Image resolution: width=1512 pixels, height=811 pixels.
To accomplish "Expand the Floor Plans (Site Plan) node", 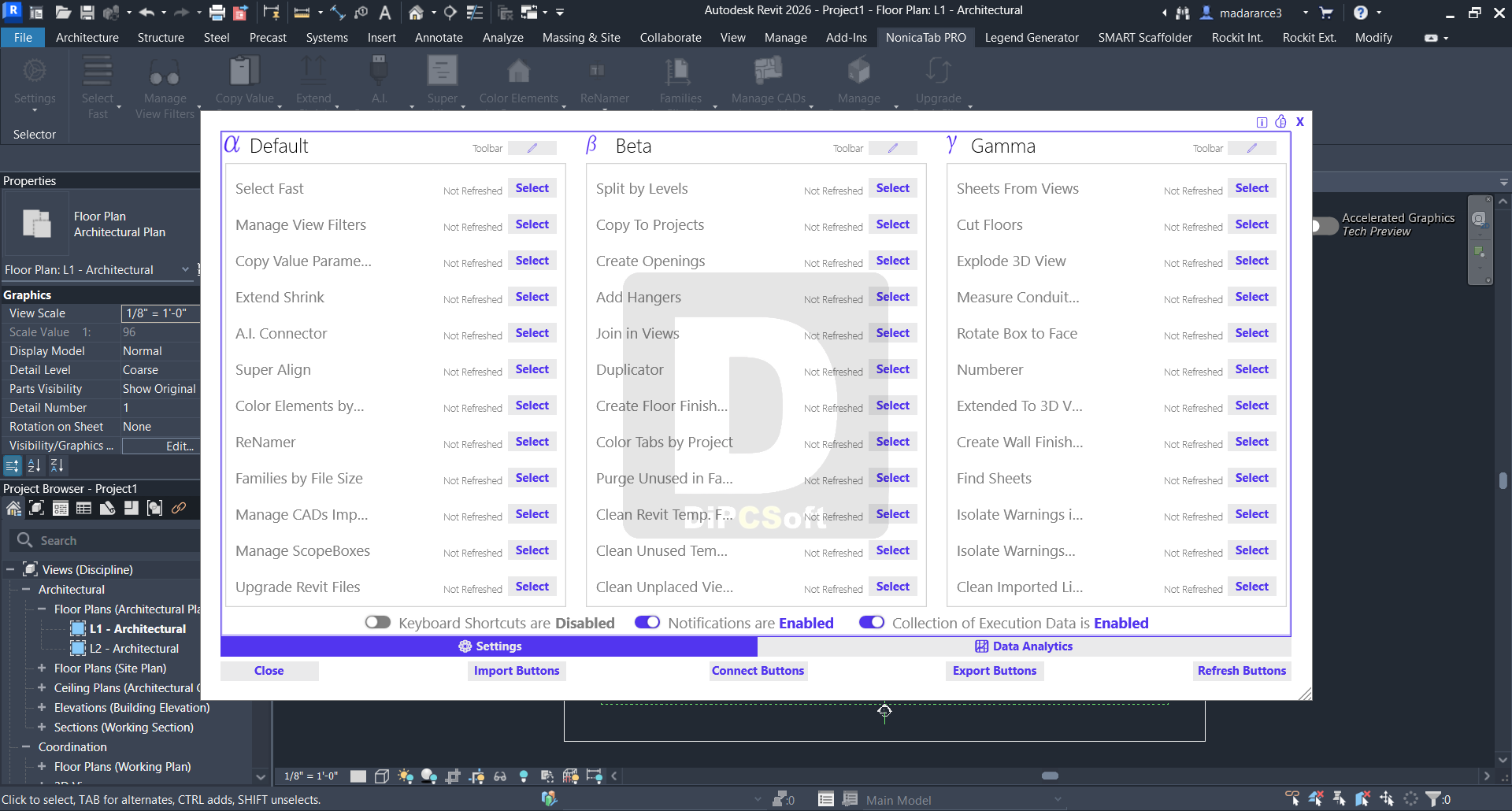I will click(x=42, y=668).
